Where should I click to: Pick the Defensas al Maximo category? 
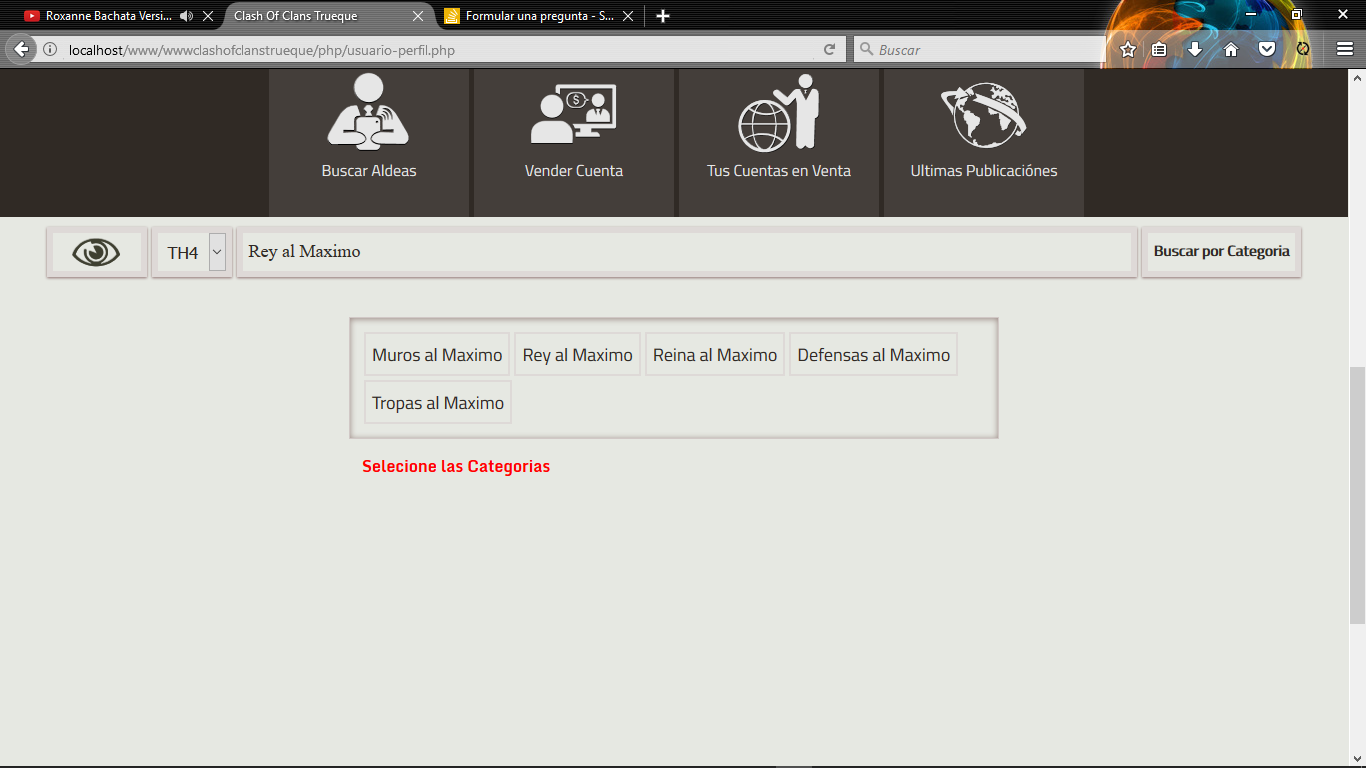pos(873,355)
